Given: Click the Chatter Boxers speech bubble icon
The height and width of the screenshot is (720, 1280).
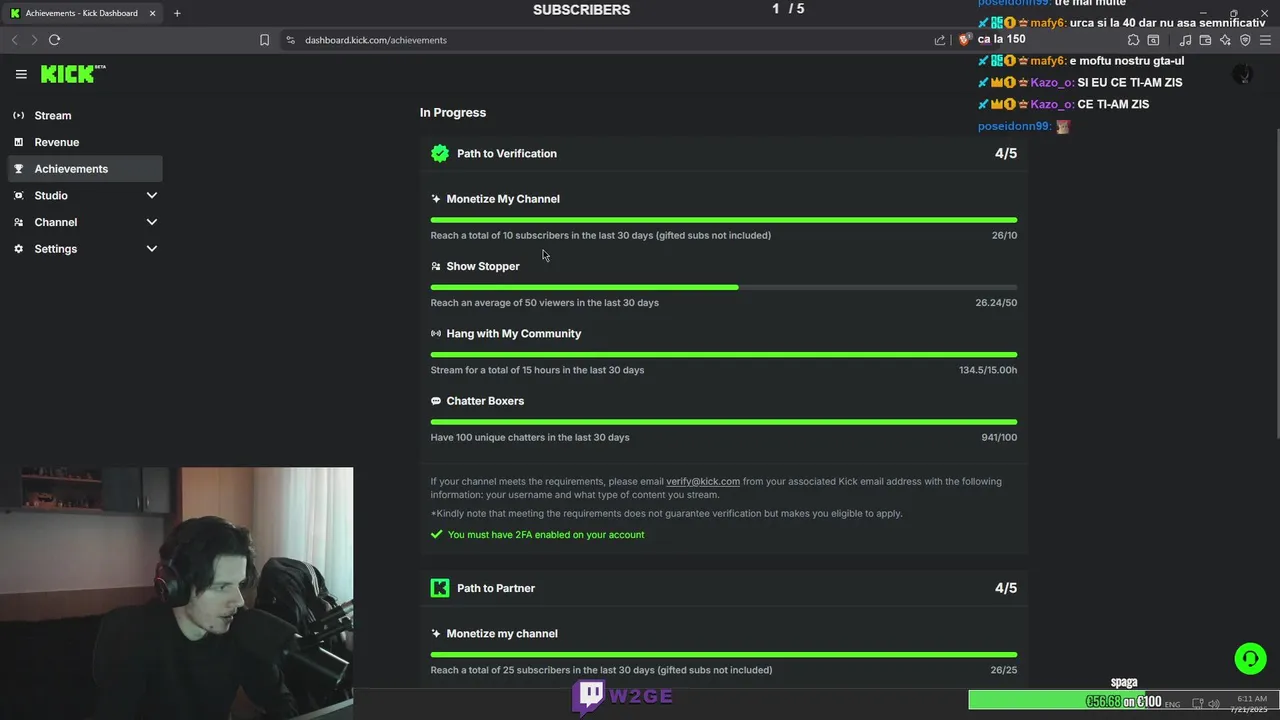Looking at the screenshot, I should coord(436,401).
